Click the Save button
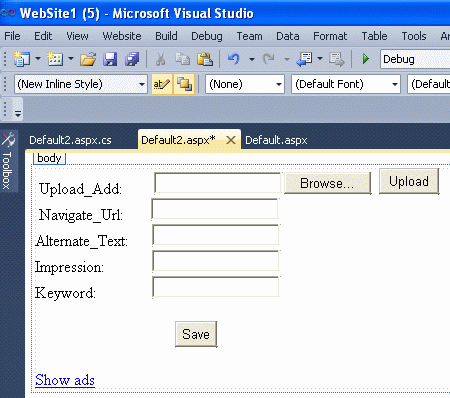Viewport: 450px width, 398px height. click(196, 334)
